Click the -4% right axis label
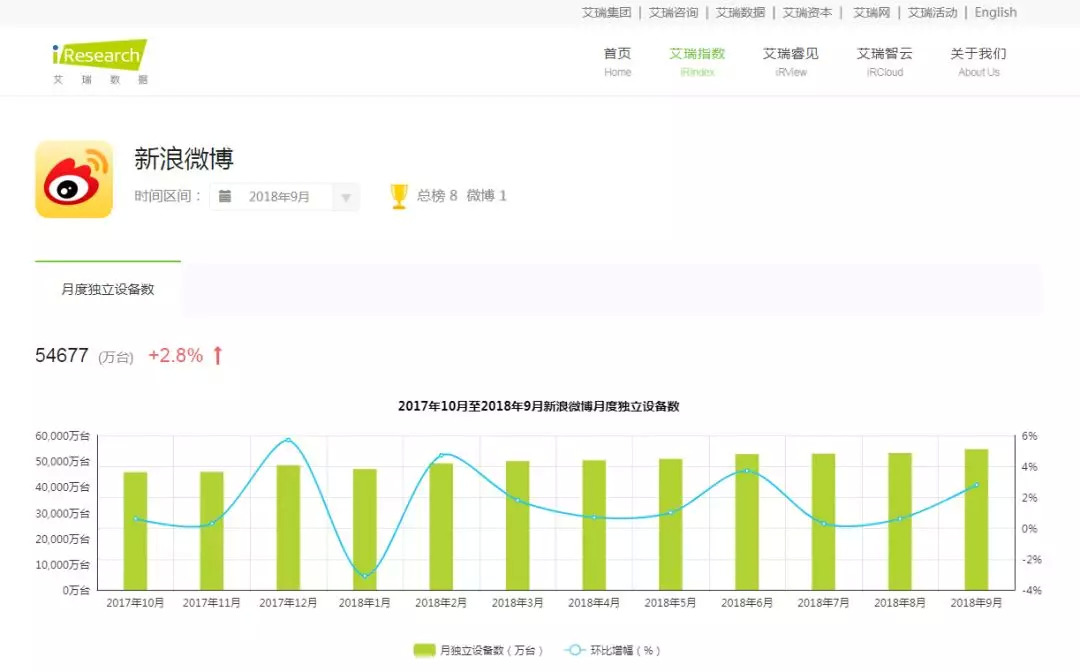The width and height of the screenshot is (1080, 672). pos(1031,590)
